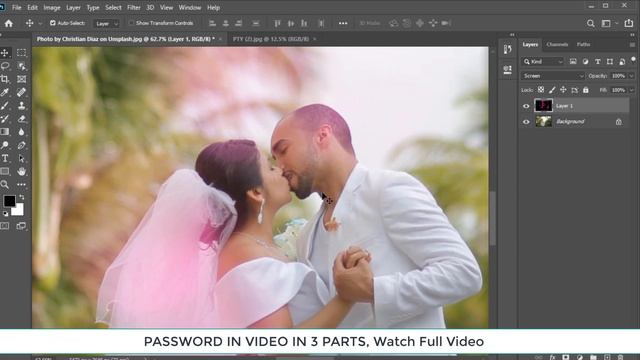Open the Help menu
The width and height of the screenshot is (640, 360).
tap(213, 7)
